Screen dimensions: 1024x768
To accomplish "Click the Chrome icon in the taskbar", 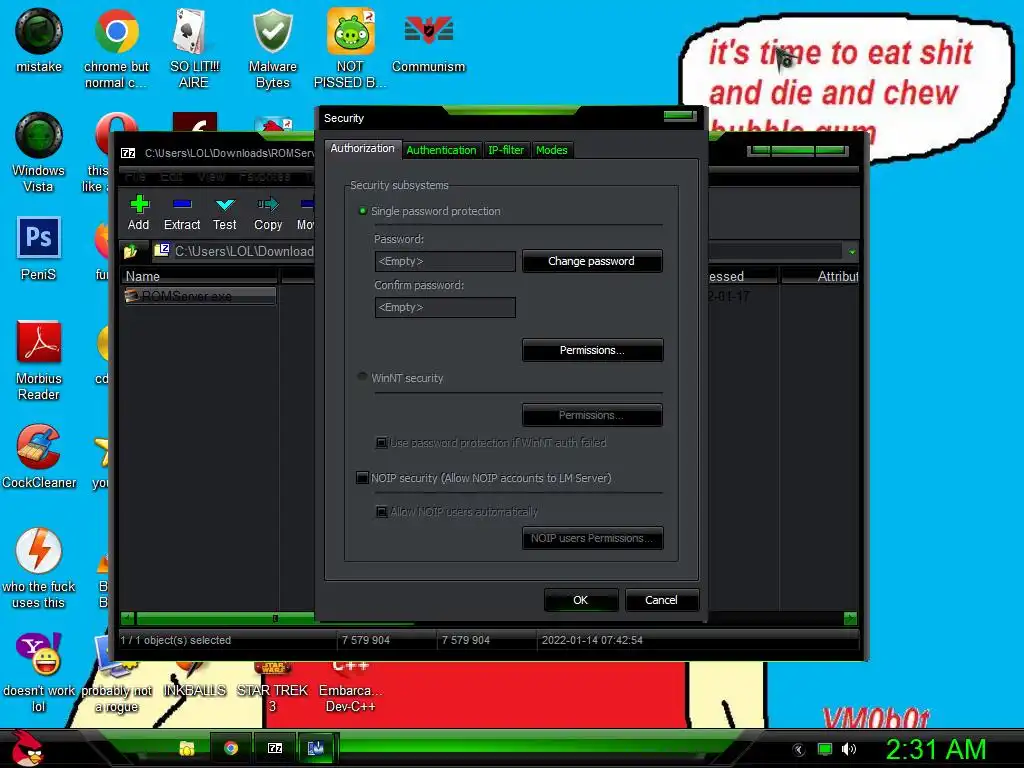I will [x=231, y=748].
